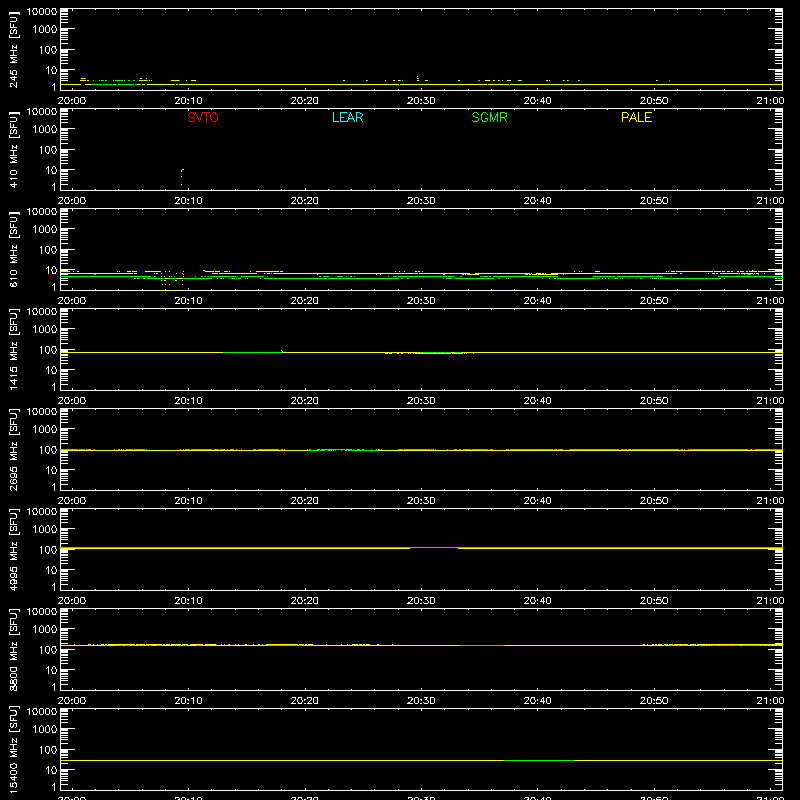Select the 4995 MHz [SFU] axis label

14,549
